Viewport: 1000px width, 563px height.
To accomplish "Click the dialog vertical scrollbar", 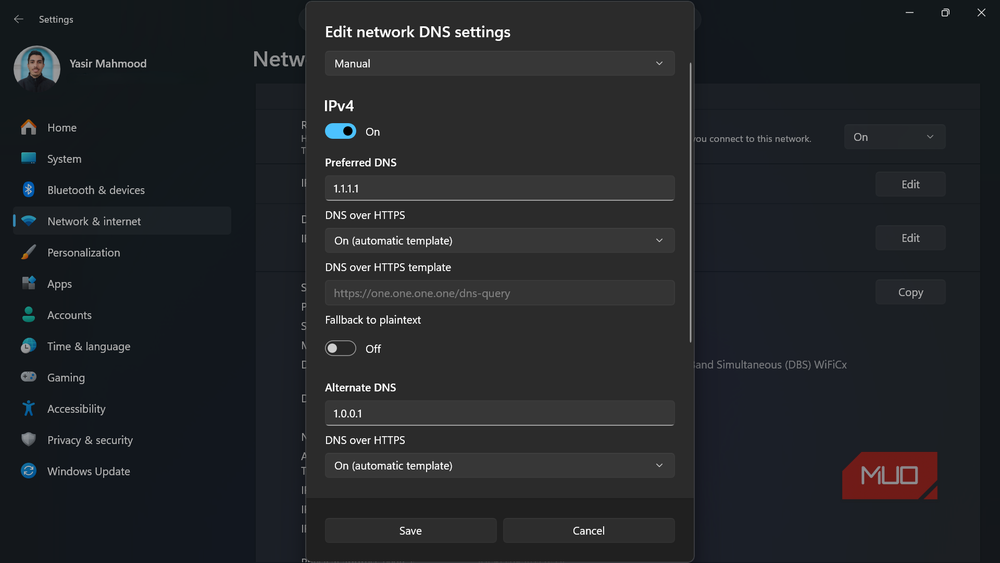I will 690,202.
